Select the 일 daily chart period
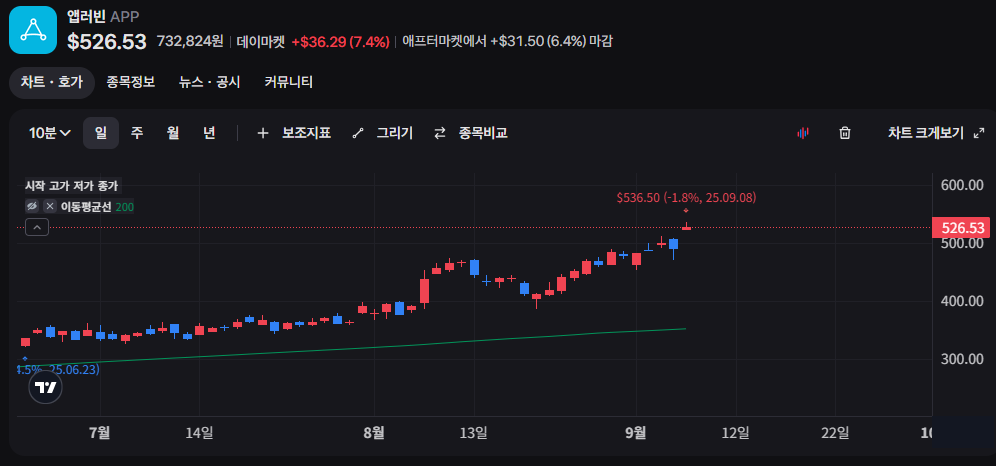996x466 pixels. 100,133
